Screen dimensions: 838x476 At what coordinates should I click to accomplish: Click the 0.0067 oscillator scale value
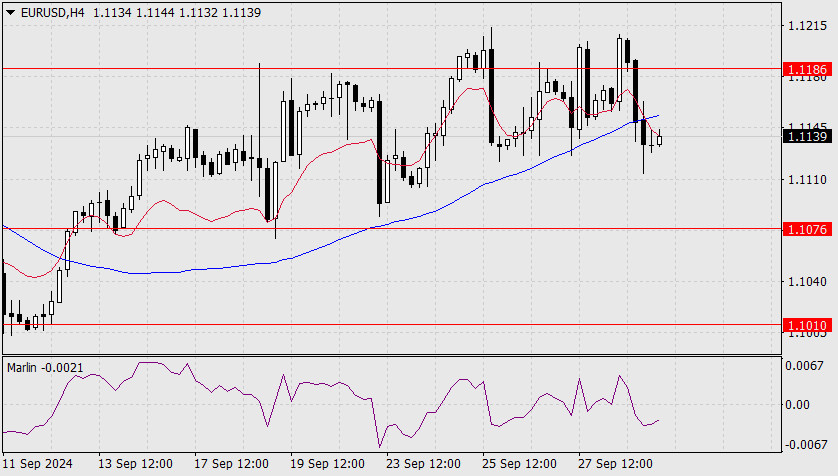804,365
